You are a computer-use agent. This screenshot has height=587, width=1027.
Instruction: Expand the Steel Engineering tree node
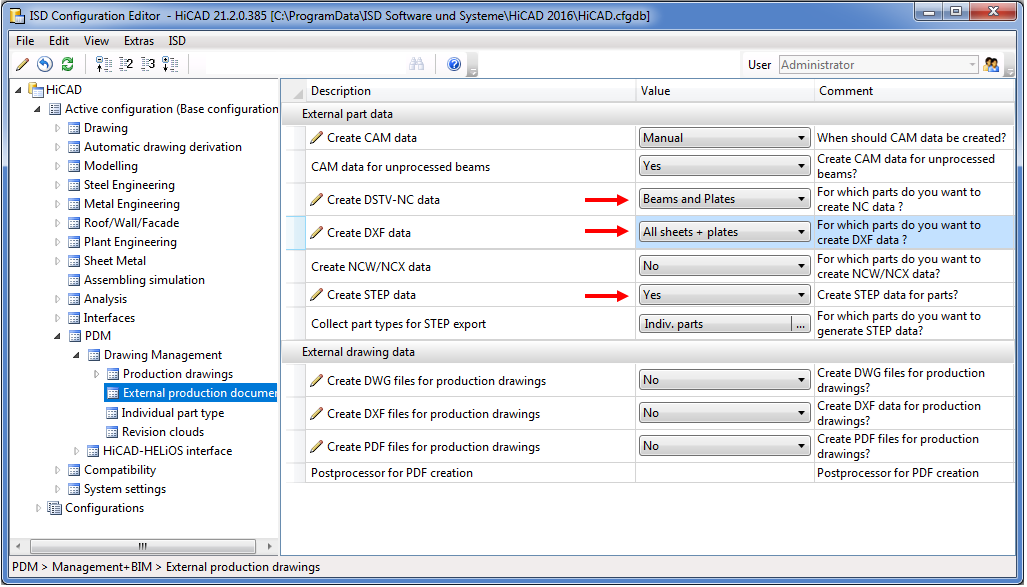click(58, 185)
